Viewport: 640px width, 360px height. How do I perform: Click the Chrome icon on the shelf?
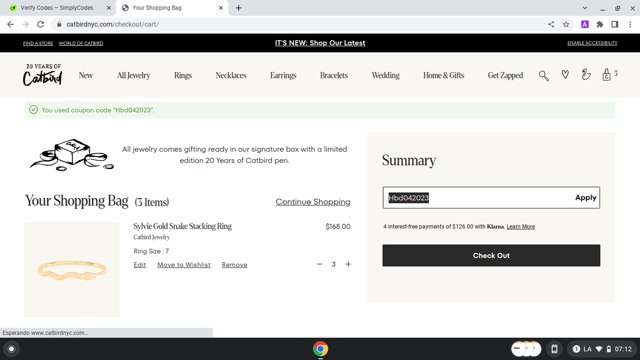coord(320,349)
